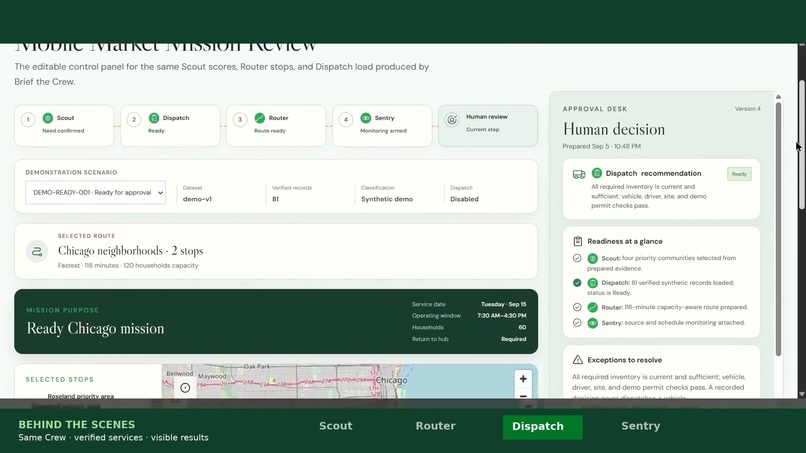806x453 pixels.
Task: Click the map locate target icon
Action: click(185, 388)
